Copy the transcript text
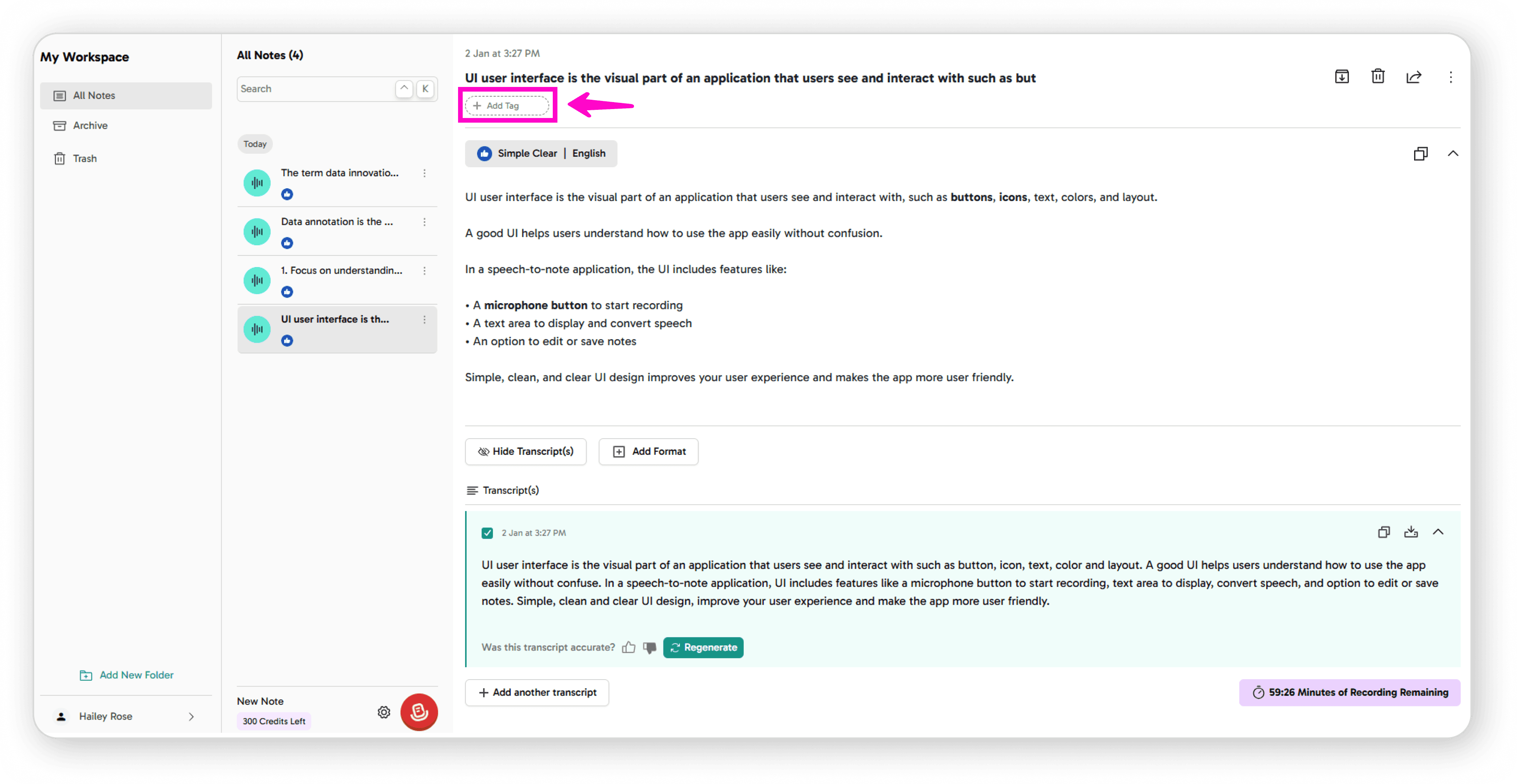Image resolution: width=1517 pixels, height=784 pixels. pos(1384,532)
